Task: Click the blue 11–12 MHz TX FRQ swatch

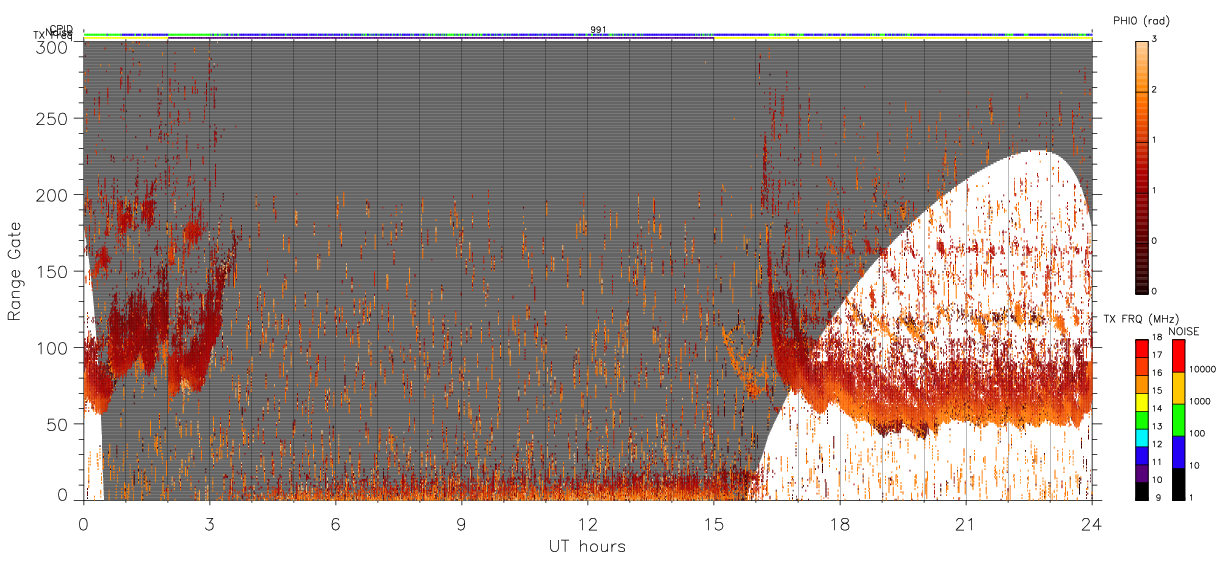Action: tap(1141, 455)
